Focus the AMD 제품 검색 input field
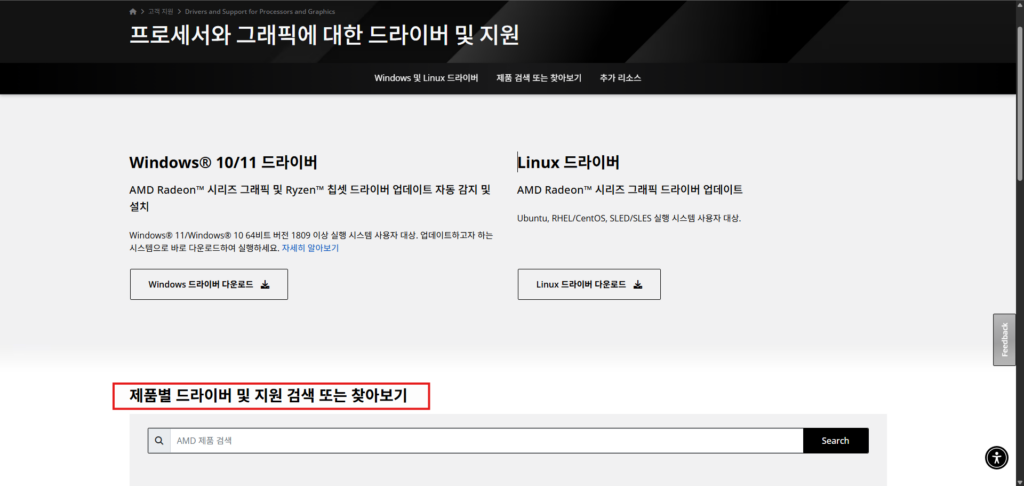Image resolution: width=1024 pixels, height=486 pixels. [x=487, y=441]
